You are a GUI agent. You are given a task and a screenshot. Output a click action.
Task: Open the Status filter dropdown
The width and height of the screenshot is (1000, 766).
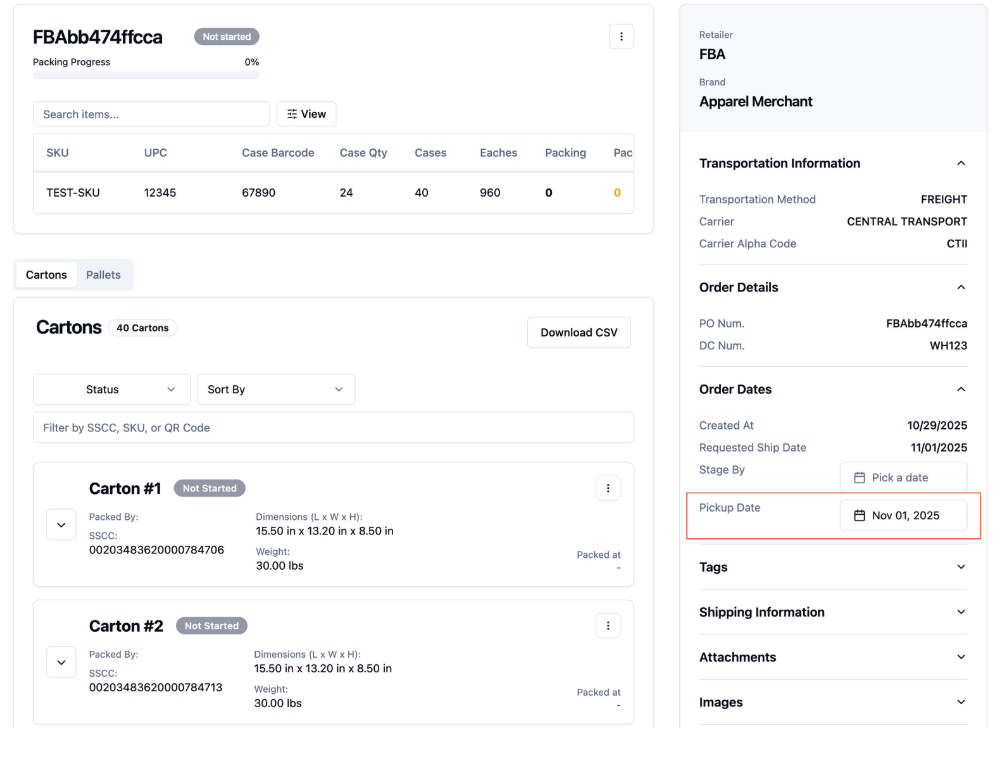point(112,390)
